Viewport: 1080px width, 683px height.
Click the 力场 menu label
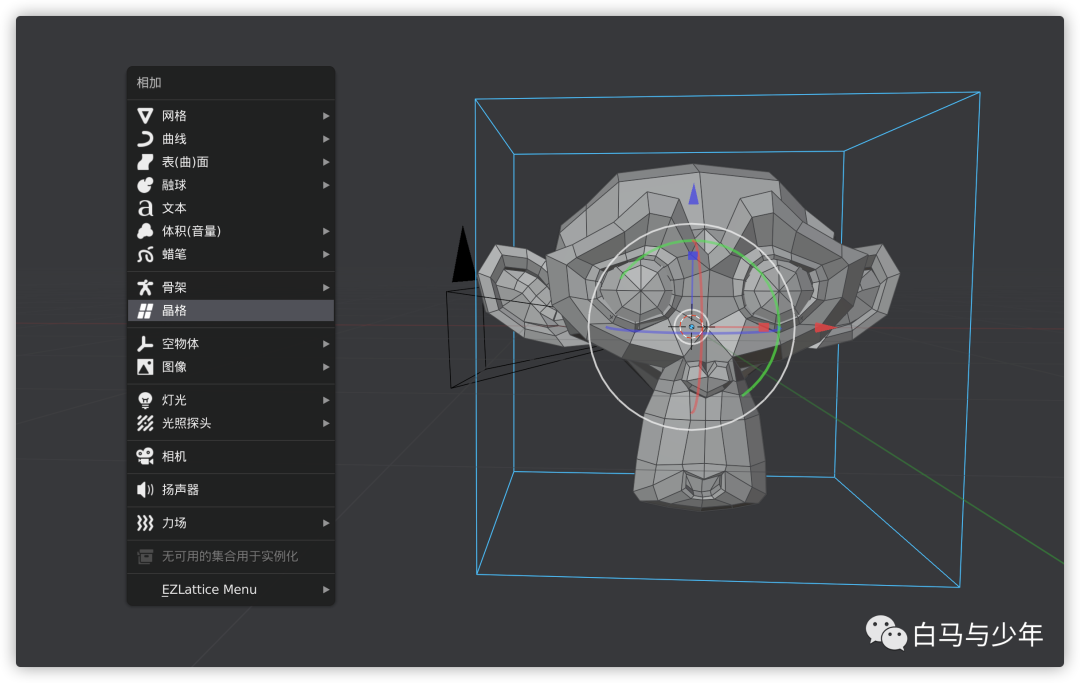[174, 523]
